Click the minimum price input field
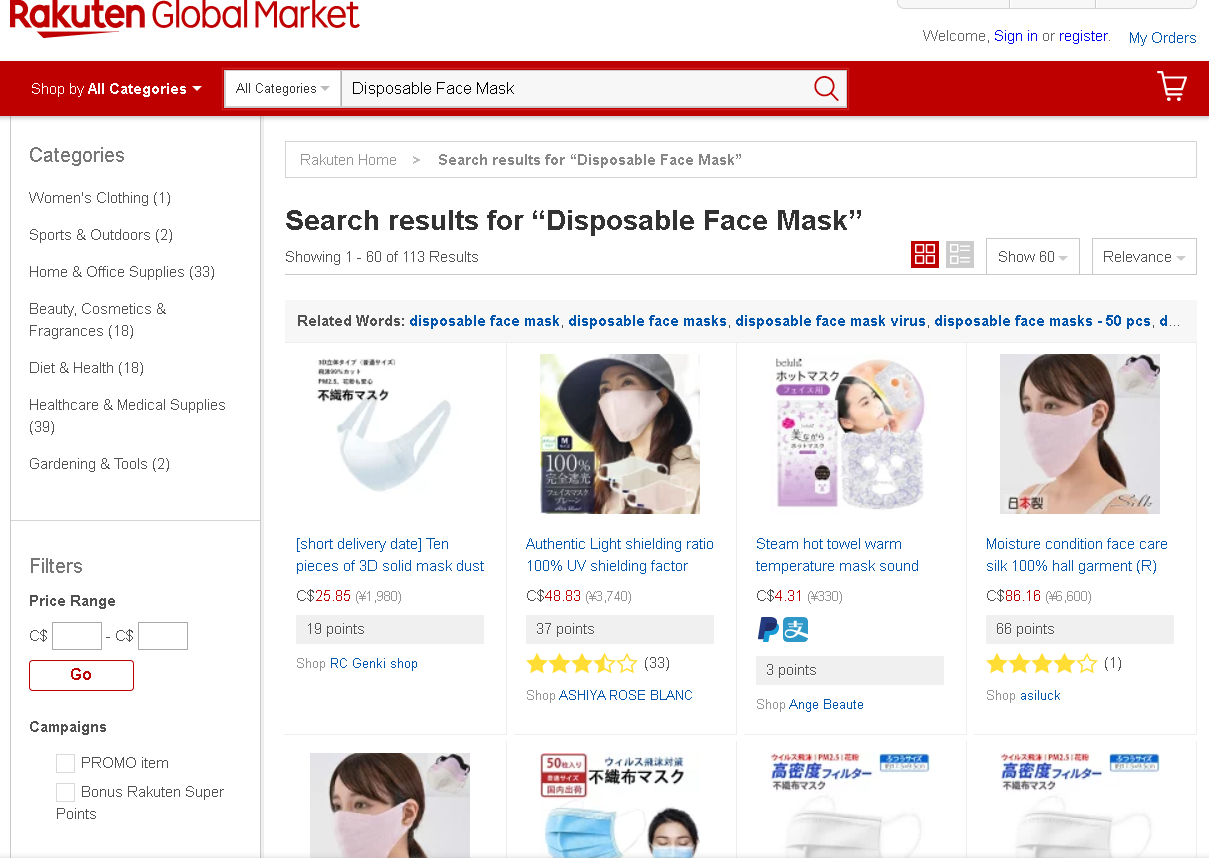Viewport: 1209px width, 859px height. click(77, 636)
